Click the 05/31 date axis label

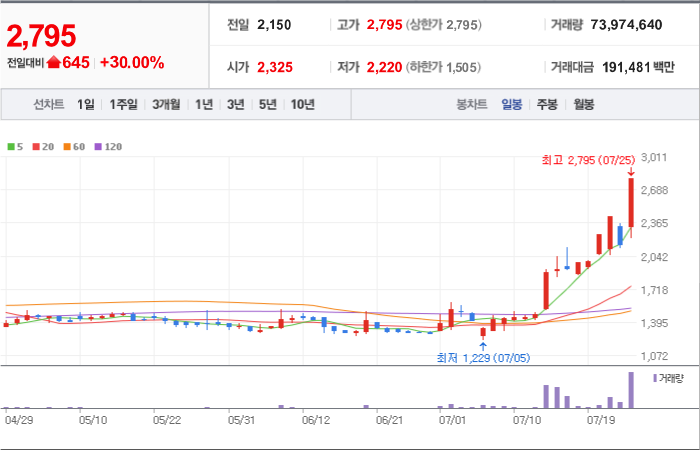[242, 420]
